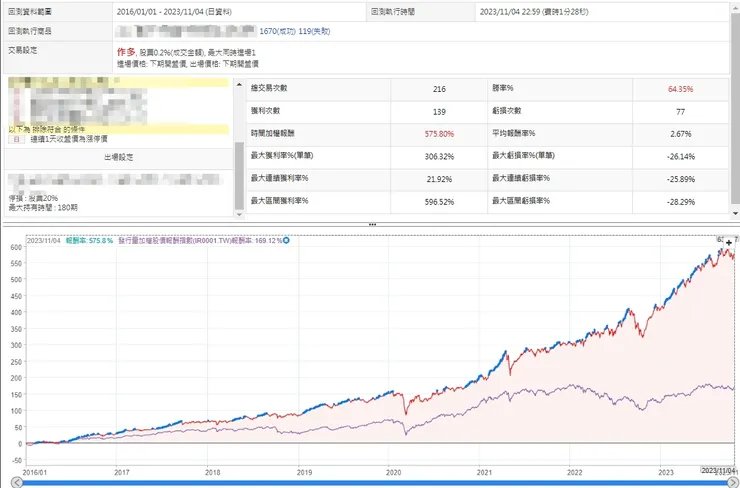Click the plus button at chart top right

click(x=729, y=243)
